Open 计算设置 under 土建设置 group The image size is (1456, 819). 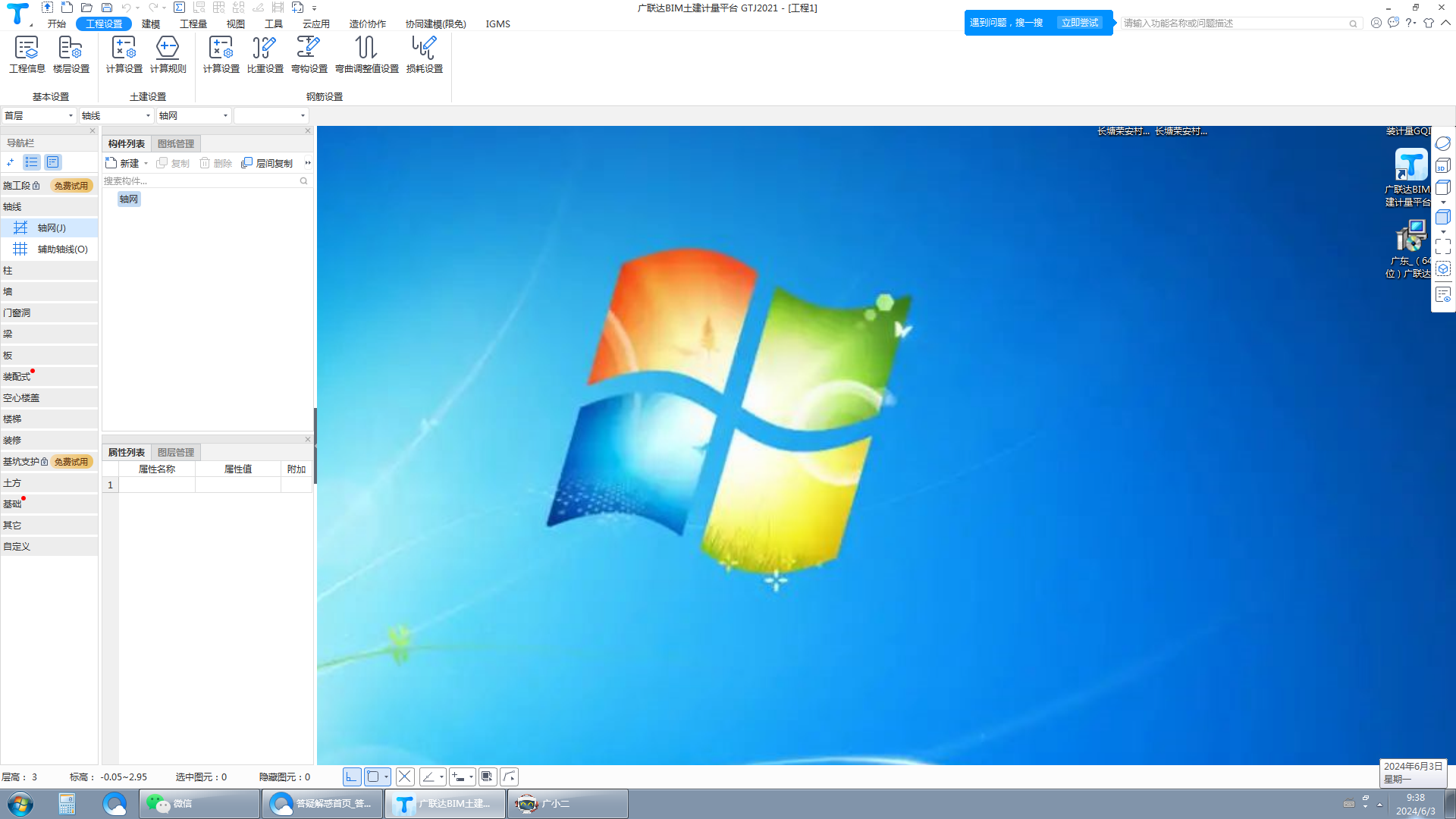pos(124,55)
